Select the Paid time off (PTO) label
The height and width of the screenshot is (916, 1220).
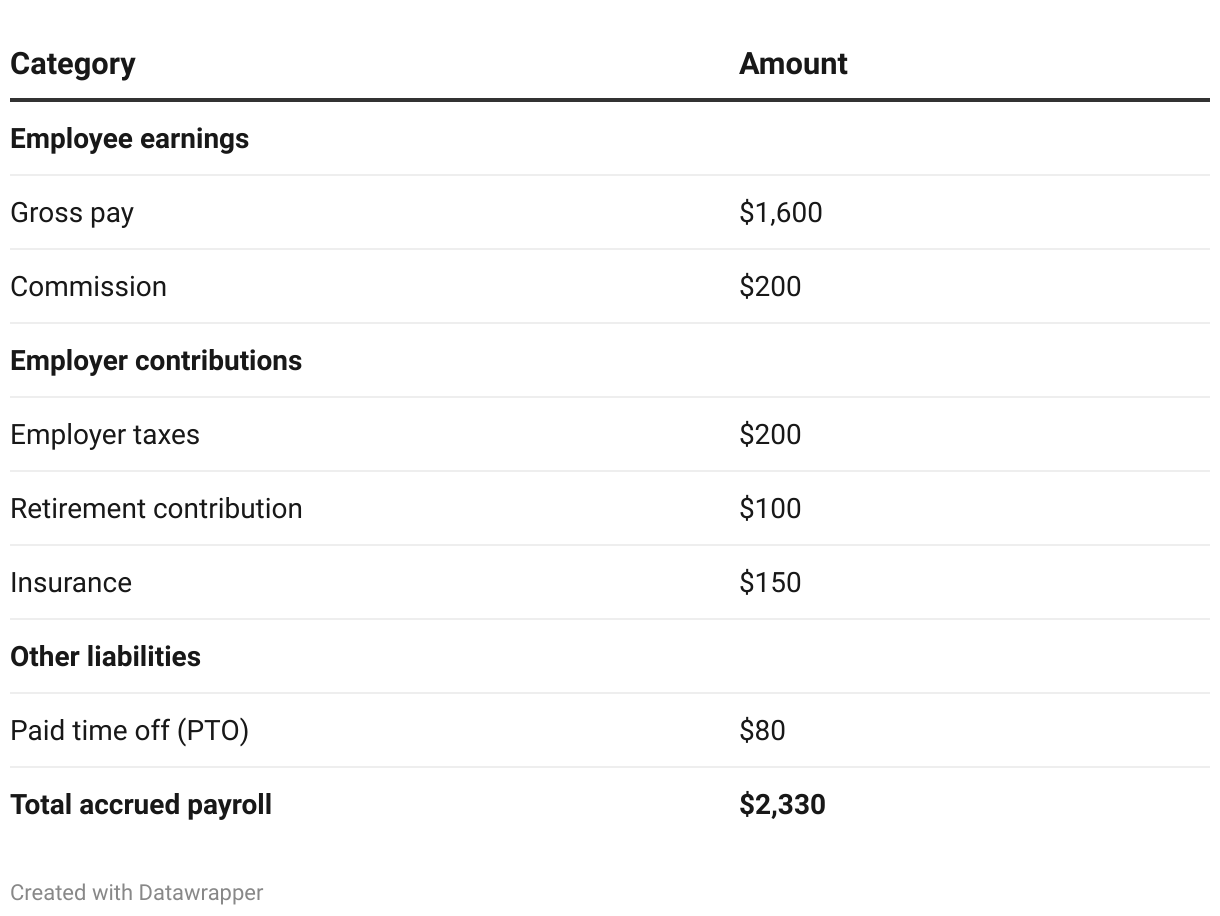(129, 731)
